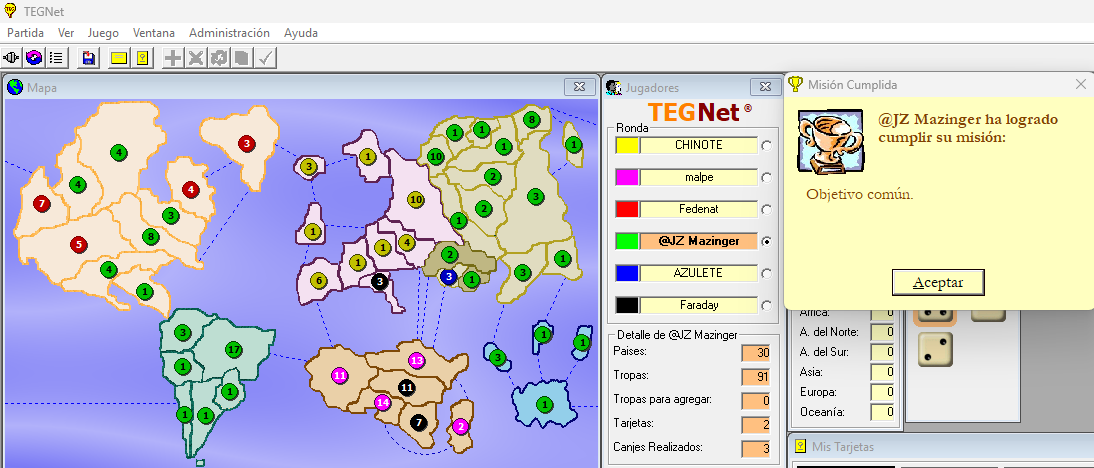Click the grayed checkmark end turn icon
Screen dimensions: 1094x468
(265, 58)
